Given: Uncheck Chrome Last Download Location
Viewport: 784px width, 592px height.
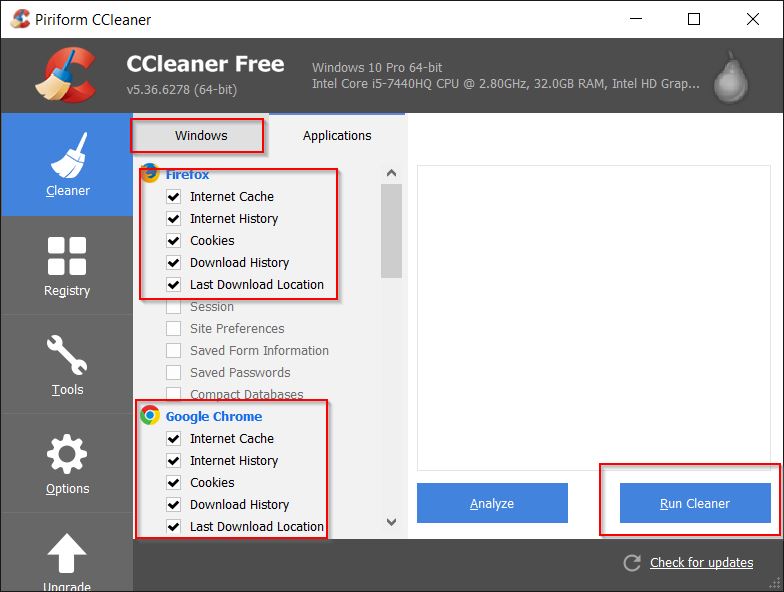Looking at the screenshot, I should pos(174,526).
